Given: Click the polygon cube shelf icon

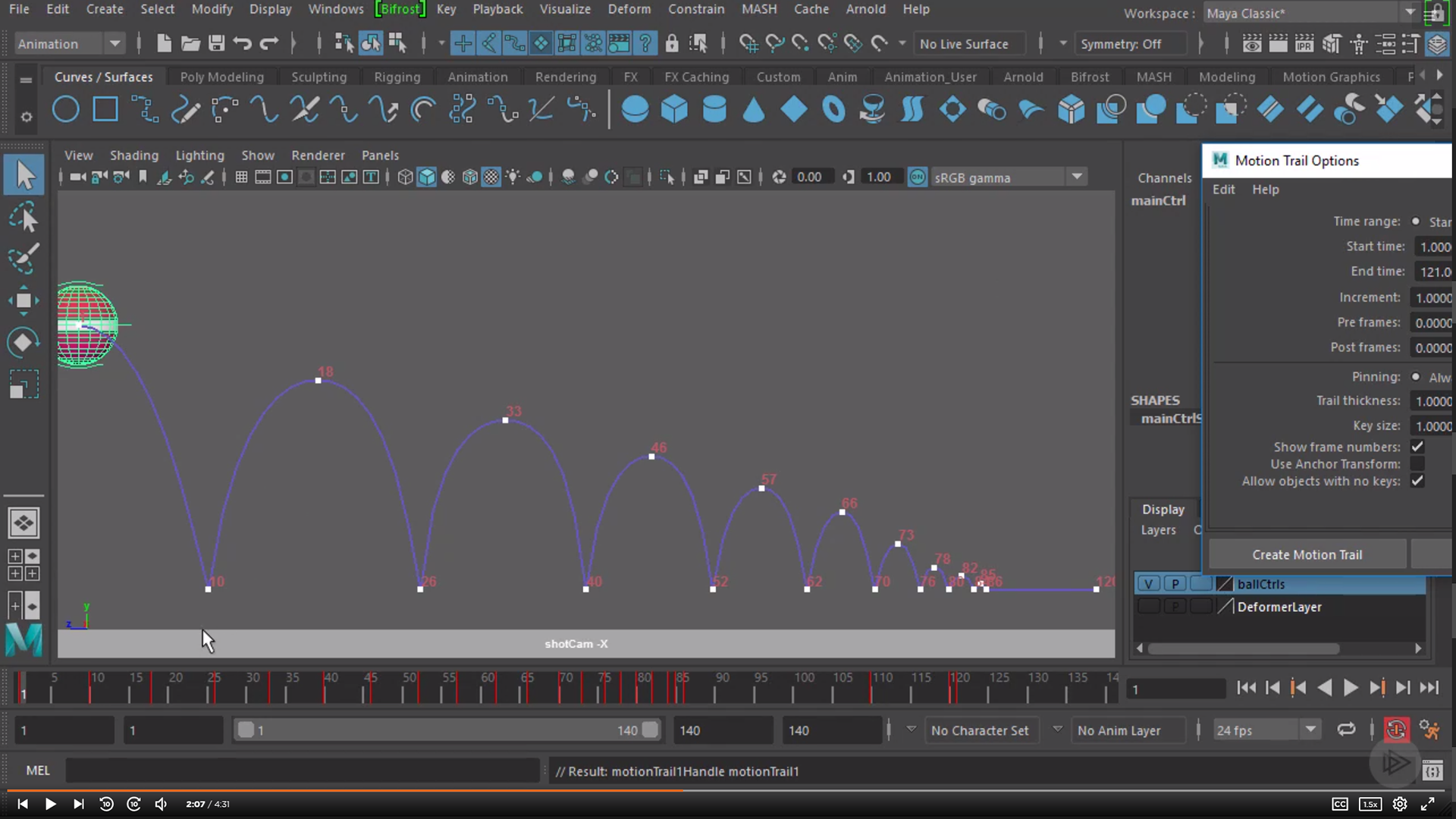Looking at the screenshot, I should (x=674, y=110).
